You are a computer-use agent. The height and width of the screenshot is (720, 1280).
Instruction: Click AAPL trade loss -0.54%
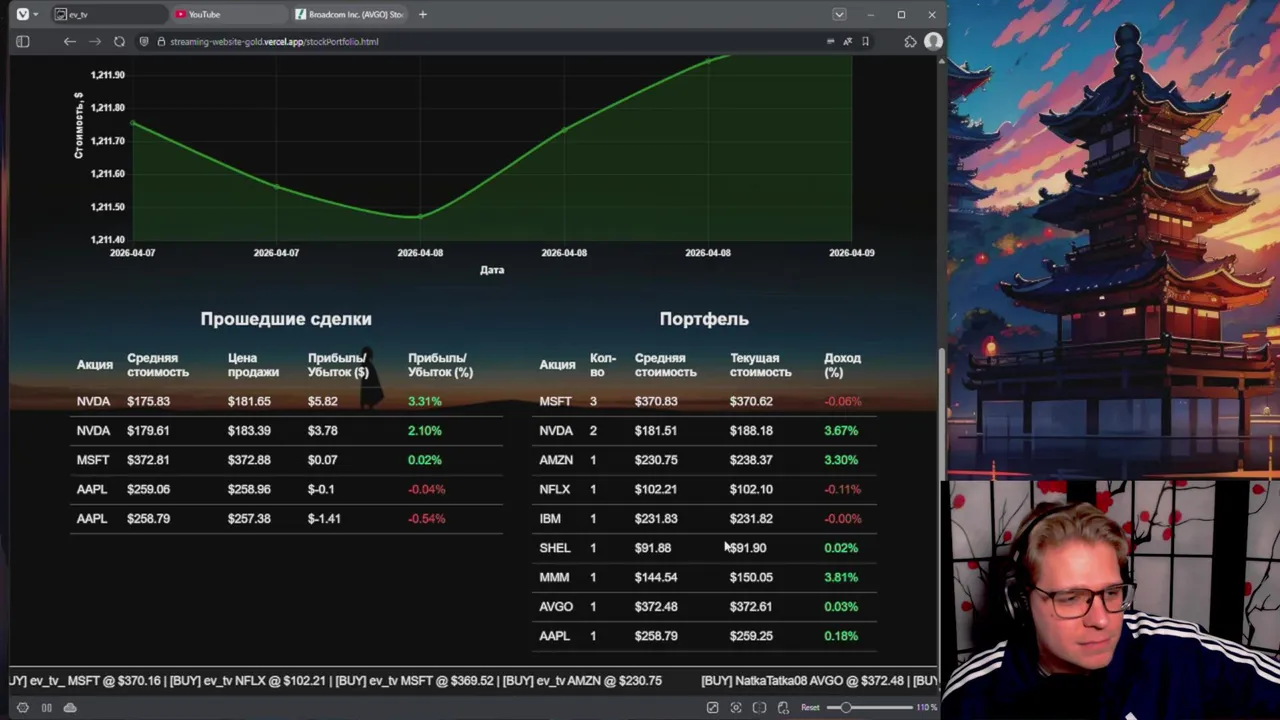427,518
